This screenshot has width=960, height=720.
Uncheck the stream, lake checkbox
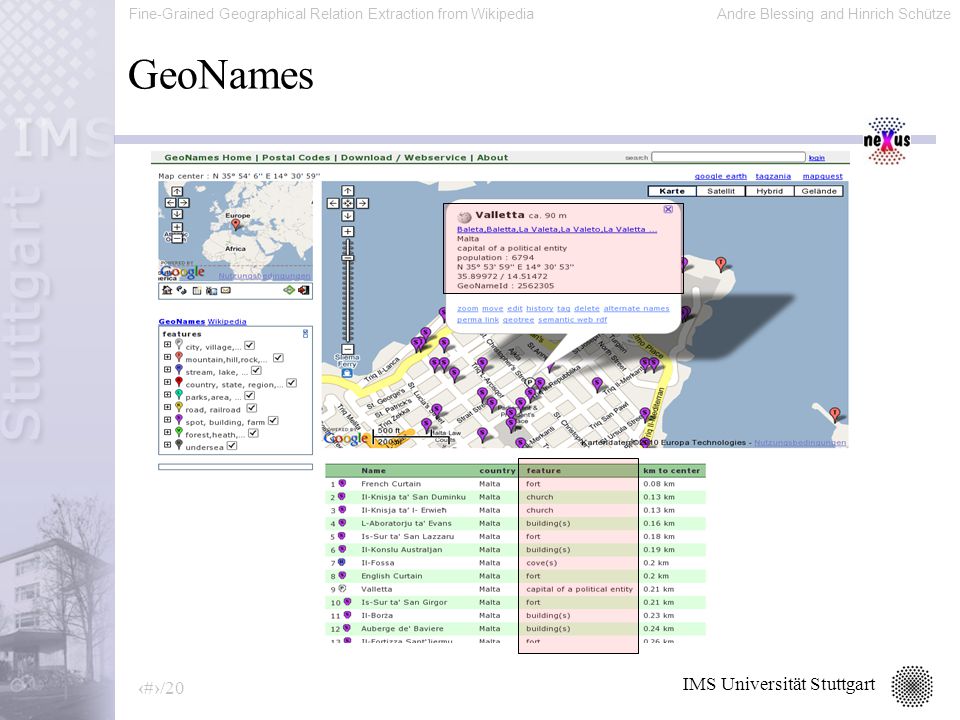(257, 371)
